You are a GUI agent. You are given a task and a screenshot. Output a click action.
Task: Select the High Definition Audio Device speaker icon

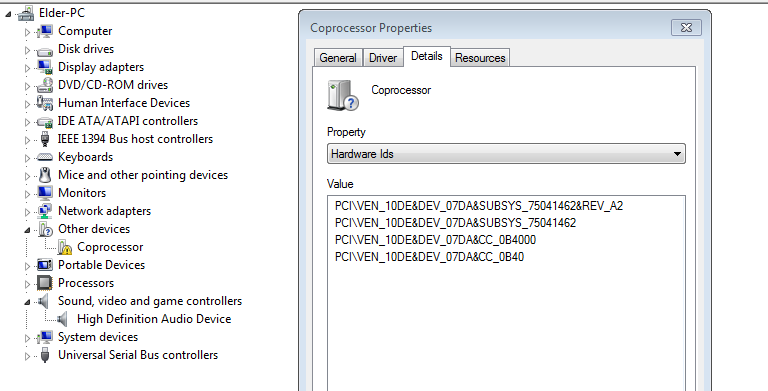point(63,319)
